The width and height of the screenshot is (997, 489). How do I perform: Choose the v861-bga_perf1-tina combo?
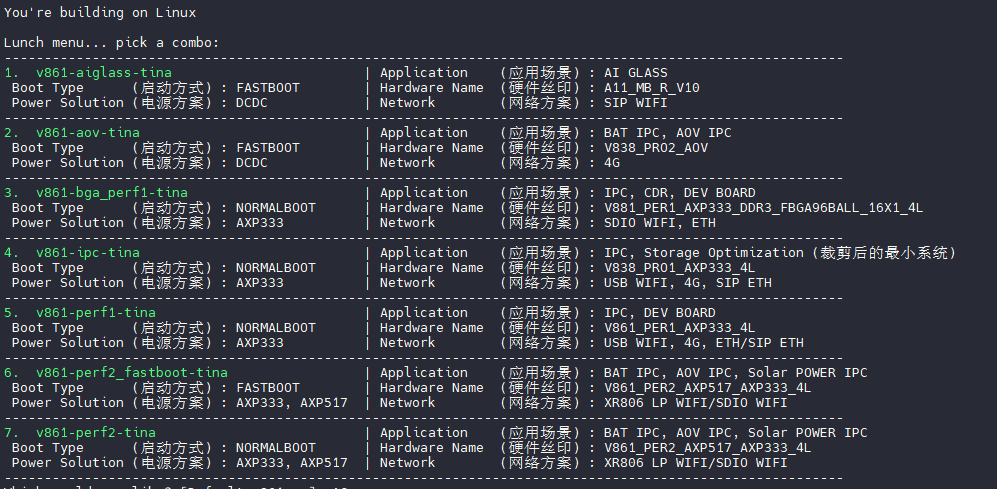coord(111,193)
